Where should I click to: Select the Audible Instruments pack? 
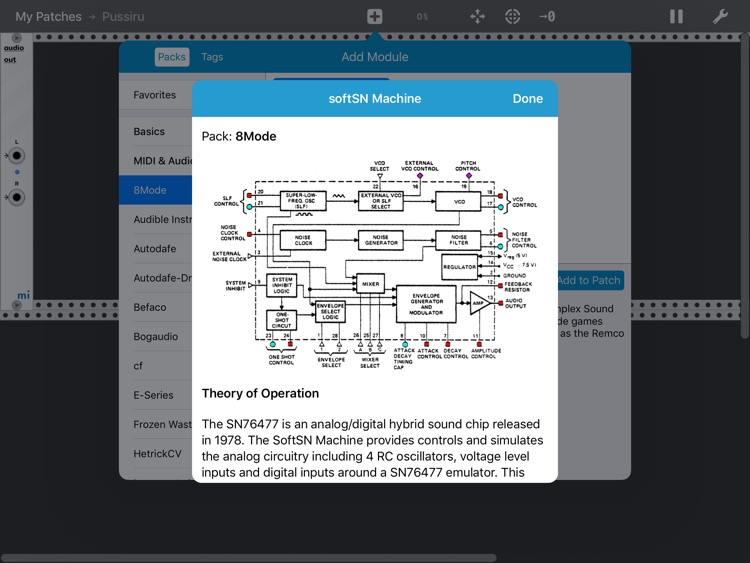tap(155, 220)
